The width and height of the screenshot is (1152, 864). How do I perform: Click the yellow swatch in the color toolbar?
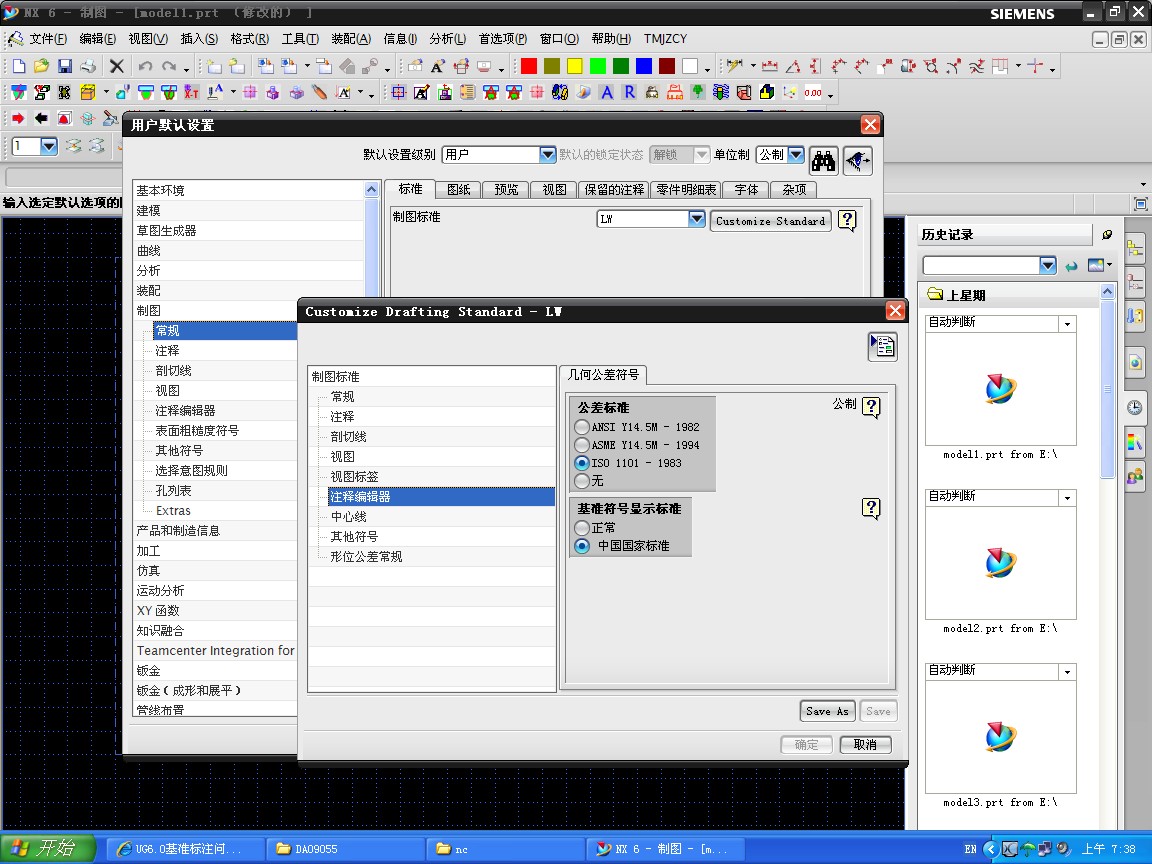click(575, 67)
